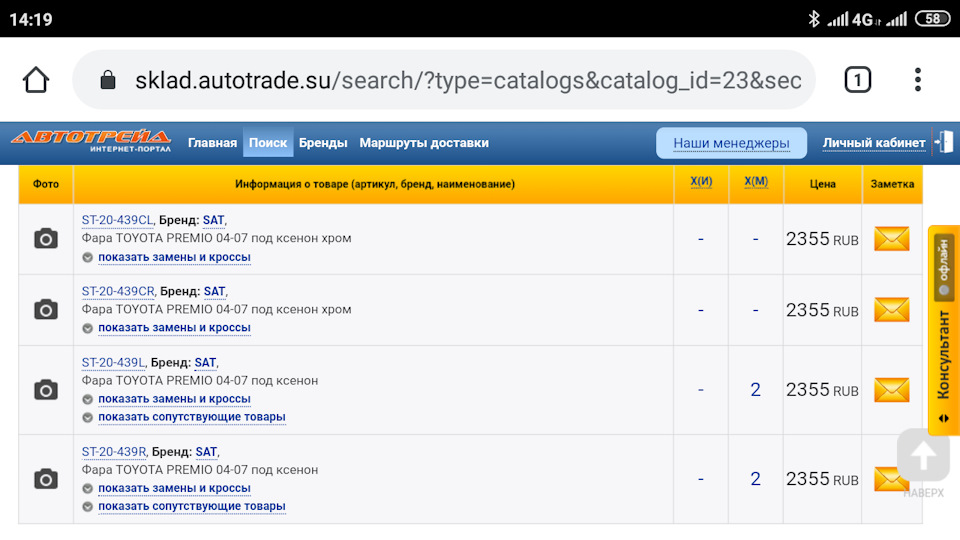Click the Наши менеджеры button
960x540 pixels.
[x=731, y=143]
